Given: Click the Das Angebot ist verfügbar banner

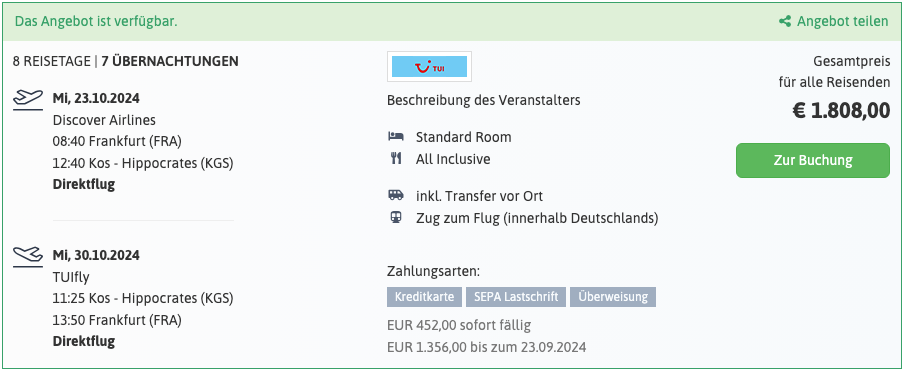Looking at the screenshot, I should pos(452,22).
